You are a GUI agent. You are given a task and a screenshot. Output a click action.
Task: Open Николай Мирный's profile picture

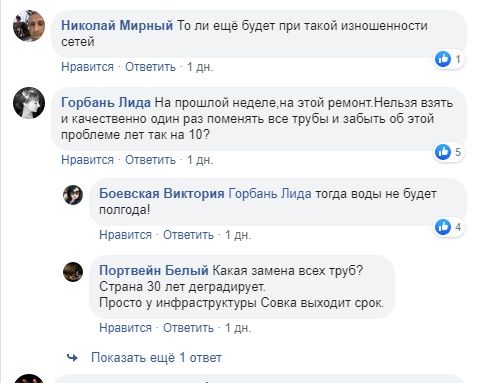[29, 26]
